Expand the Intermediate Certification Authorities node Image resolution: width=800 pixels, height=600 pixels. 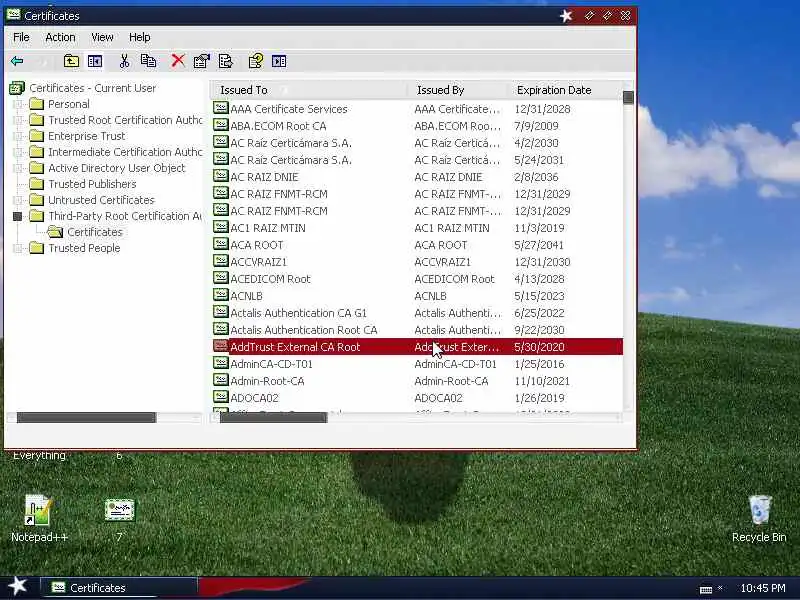(18, 152)
